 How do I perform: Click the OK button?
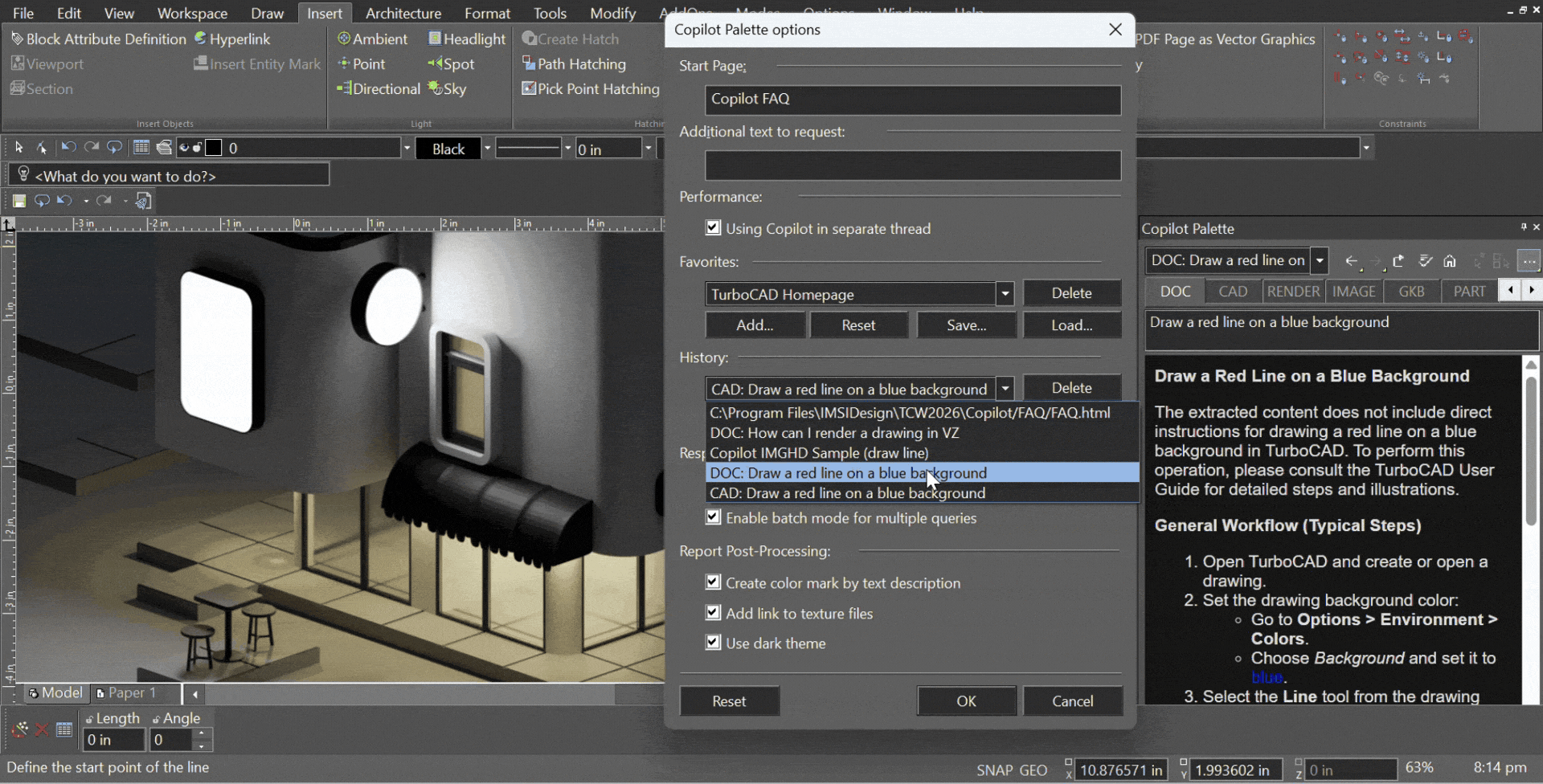point(966,700)
